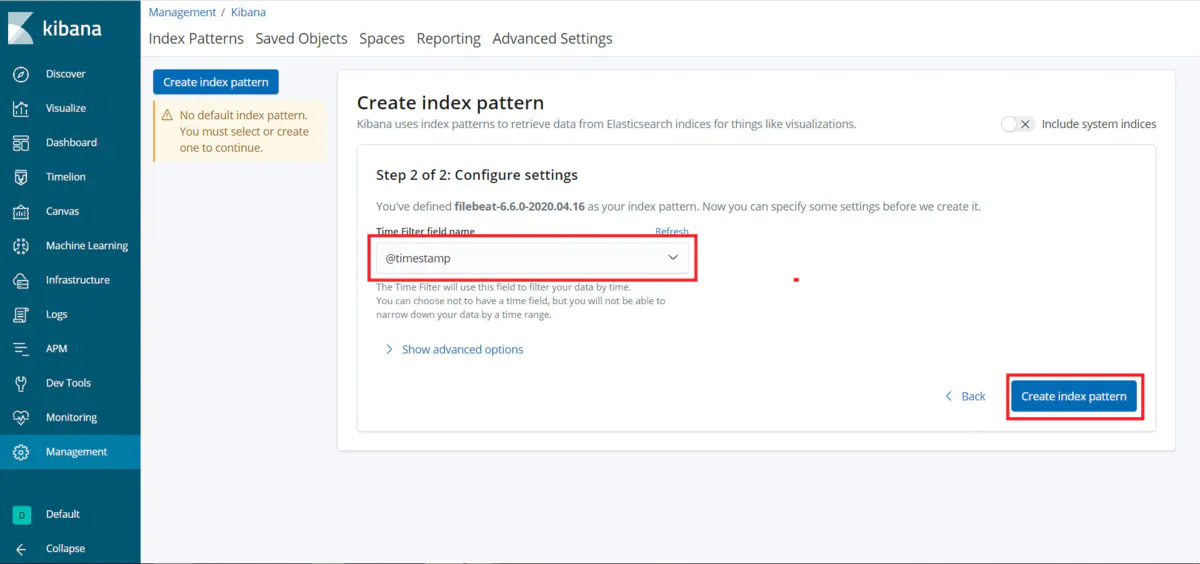The height and width of the screenshot is (564, 1200).
Task: Open Logs icon in sidebar
Action: coord(21,314)
